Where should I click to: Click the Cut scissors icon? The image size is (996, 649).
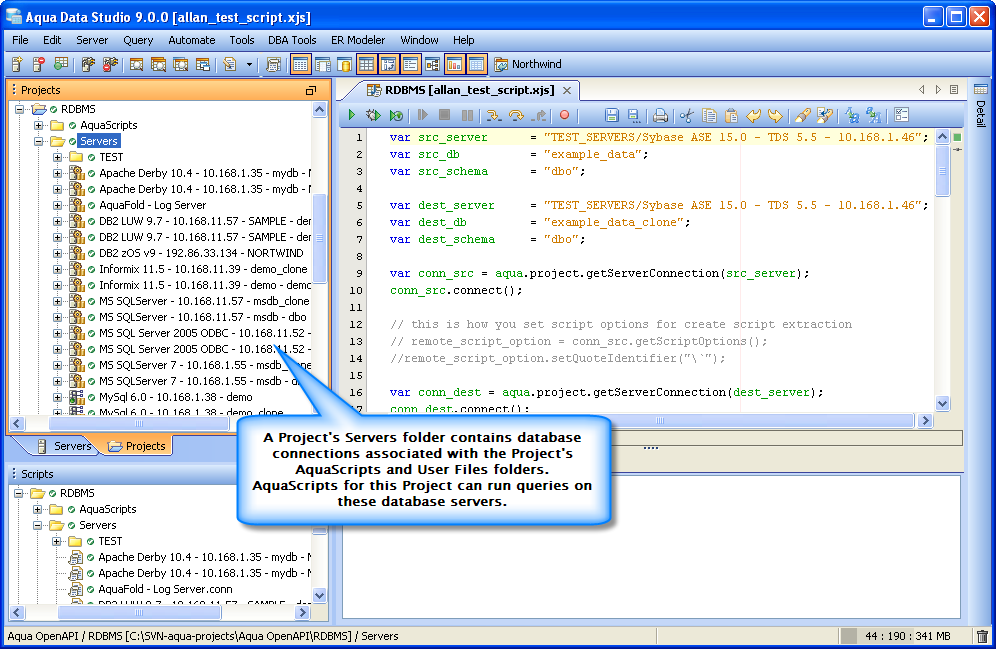[x=686, y=115]
